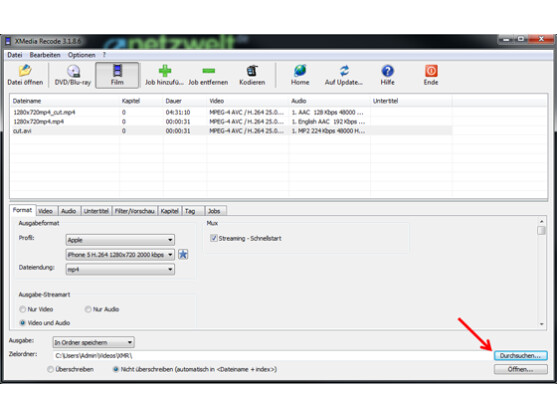
Task: Open the Bearbeiten menu
Action: point(45,55)
